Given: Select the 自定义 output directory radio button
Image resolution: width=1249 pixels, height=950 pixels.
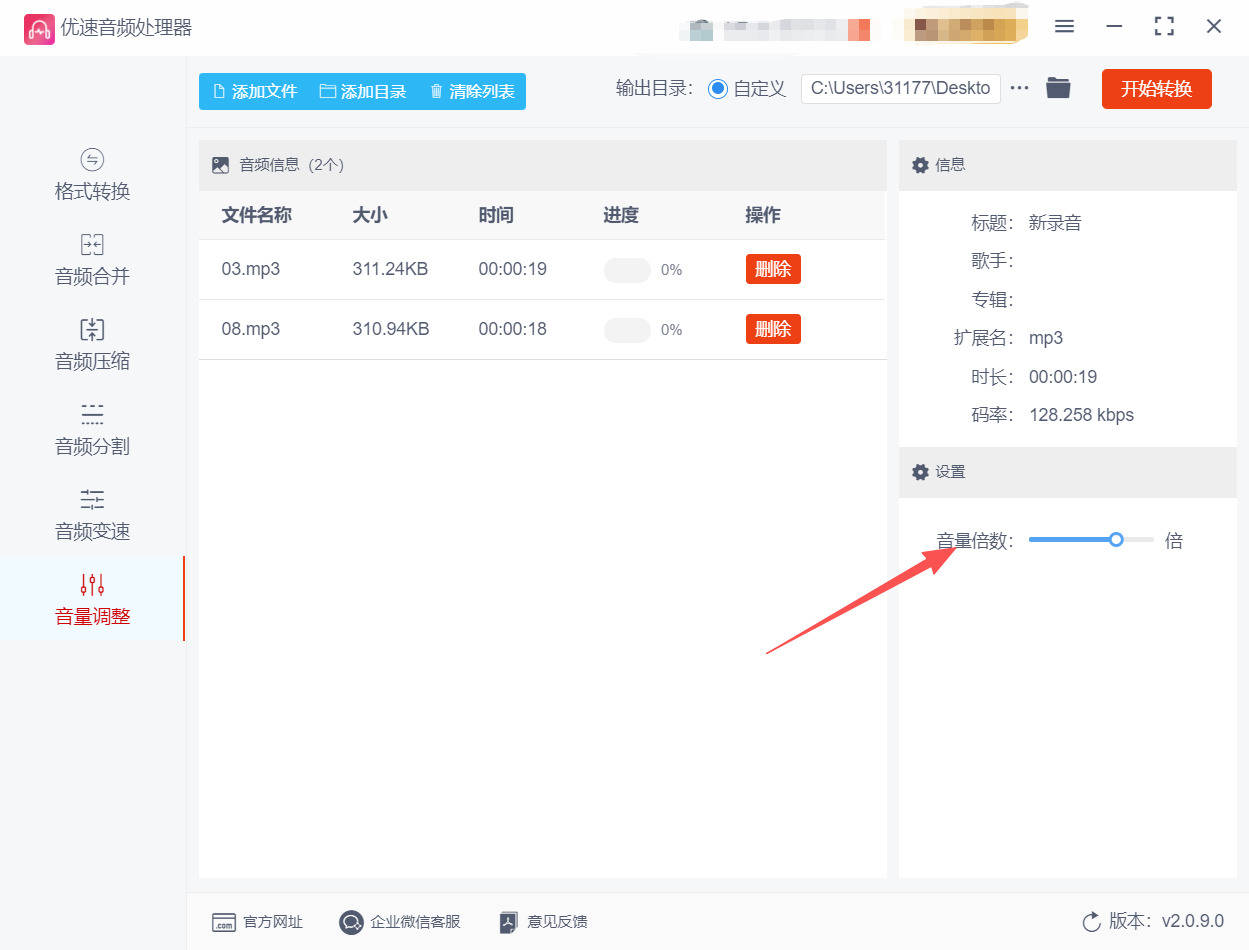Looking at the screenshot, I should [x=717, y=89].
